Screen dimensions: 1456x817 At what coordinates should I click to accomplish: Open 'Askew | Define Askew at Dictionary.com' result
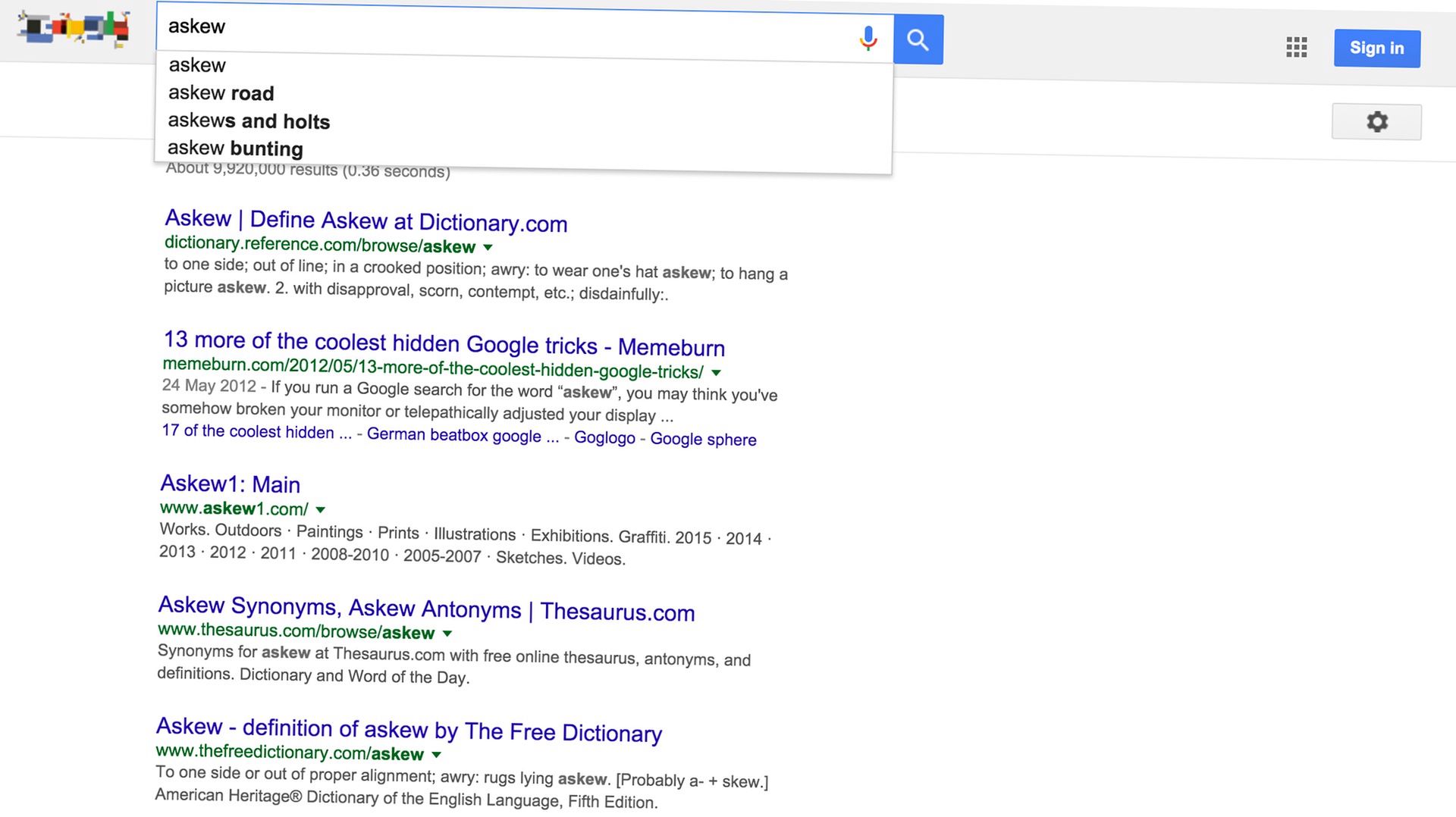[x=366, y=221]
